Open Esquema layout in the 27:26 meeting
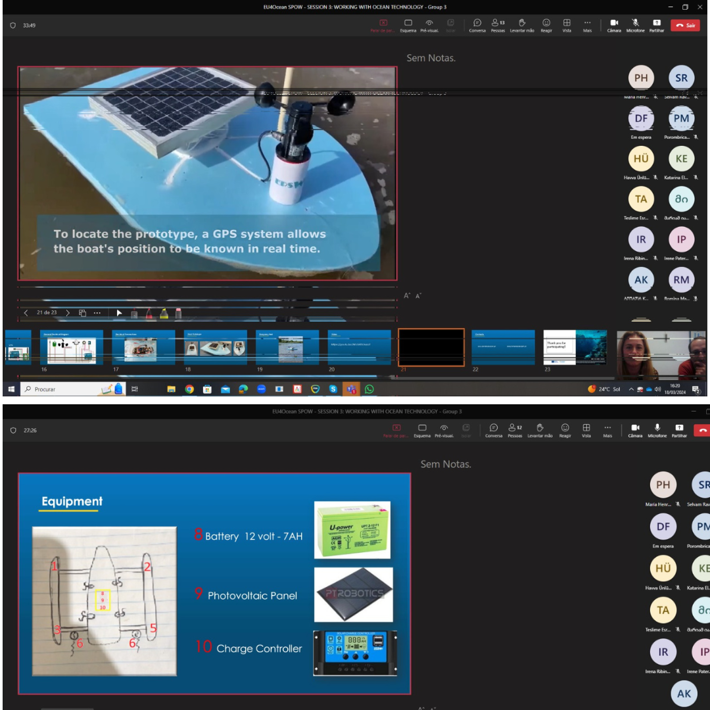This screenshot has width=710, height=710. pos(422,430)
